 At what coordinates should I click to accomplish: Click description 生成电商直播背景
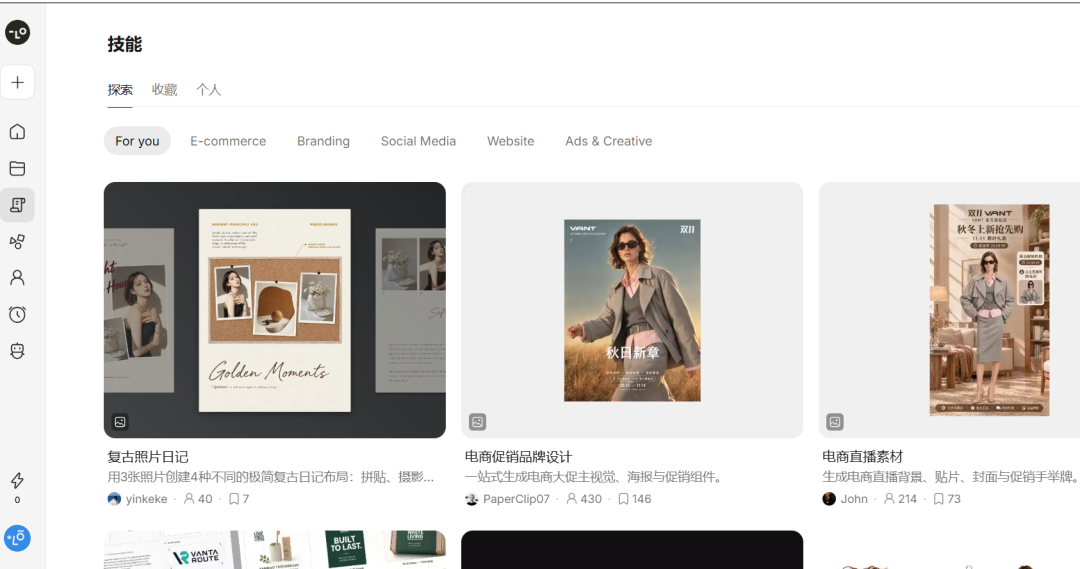coord(951,477)
